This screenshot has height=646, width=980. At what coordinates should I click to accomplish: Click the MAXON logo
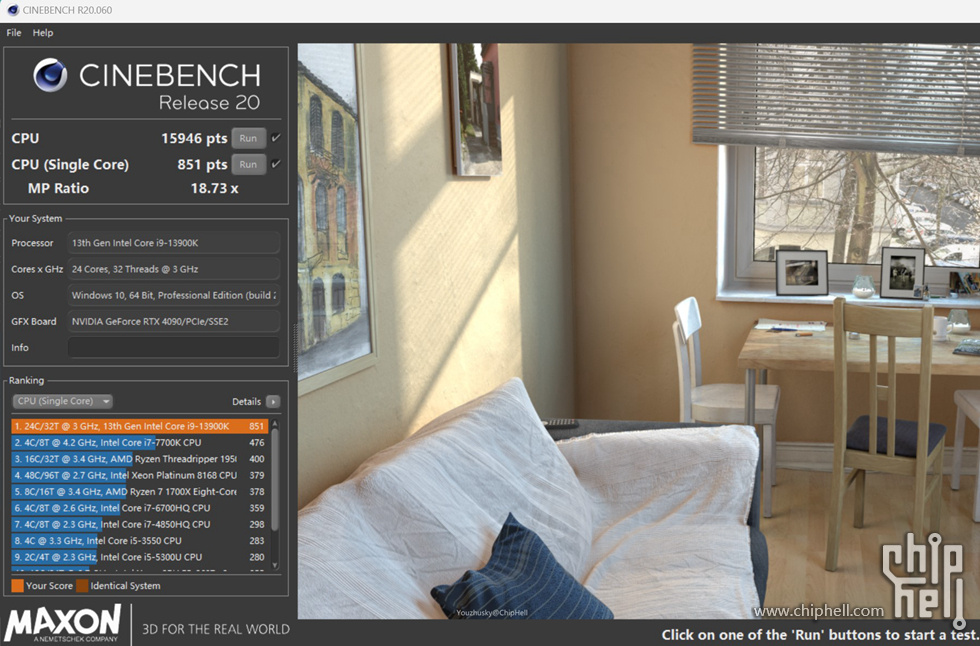pyautogui.click(x=62, y=624)
